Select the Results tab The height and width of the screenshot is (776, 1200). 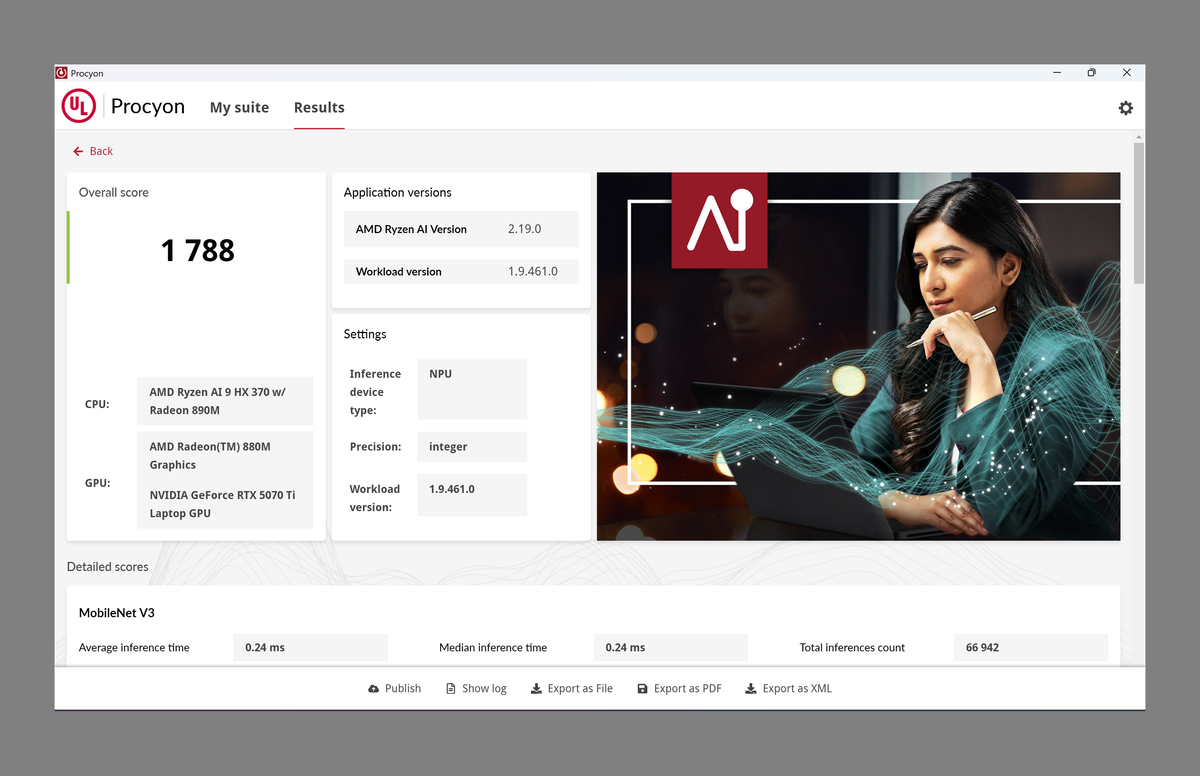pyautogui.click(x=319, y=108)
